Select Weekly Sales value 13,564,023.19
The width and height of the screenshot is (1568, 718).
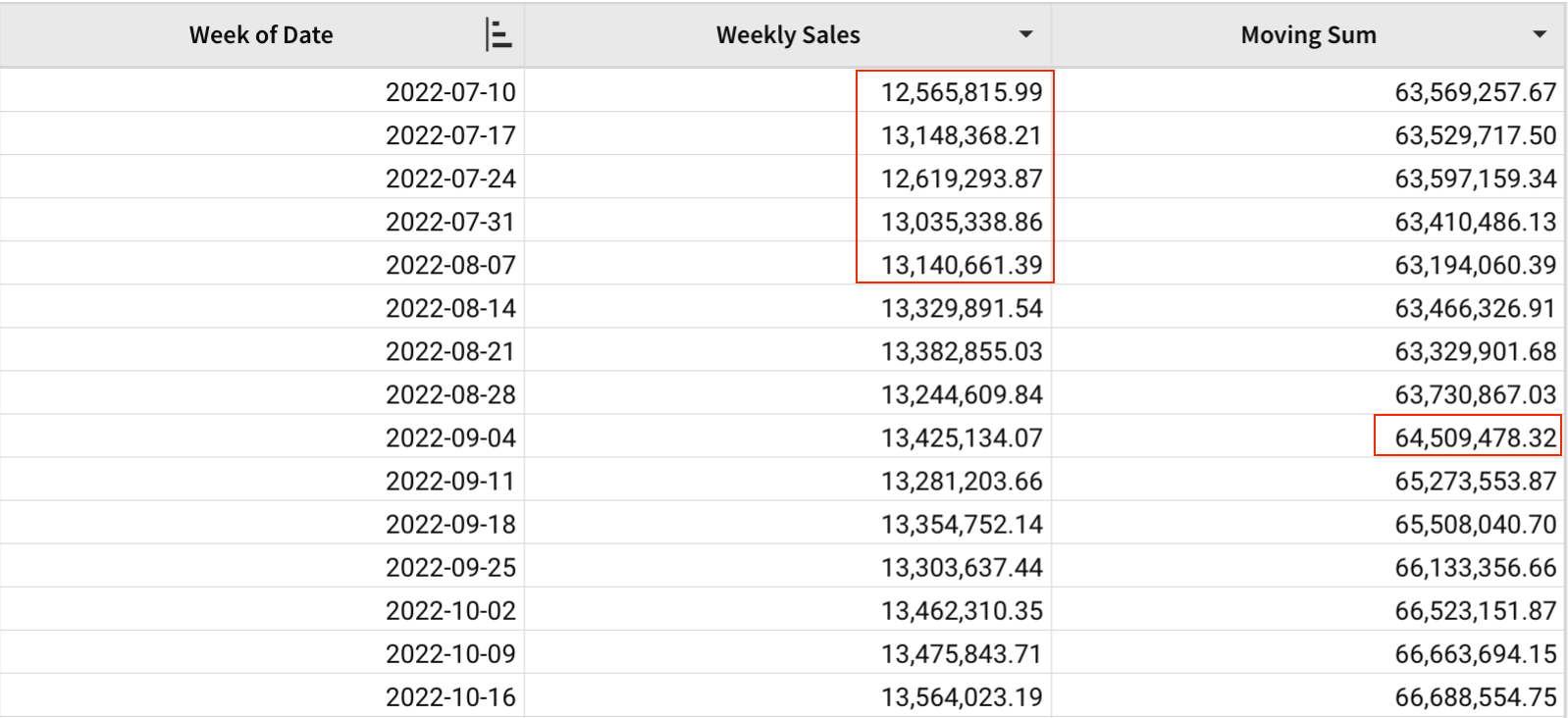[x=961, y=696]
